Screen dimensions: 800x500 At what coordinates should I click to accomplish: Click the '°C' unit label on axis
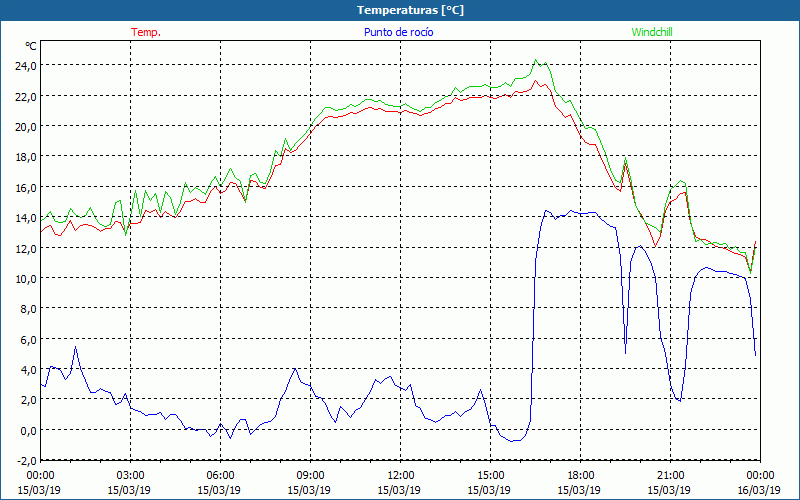coord(31,46)
